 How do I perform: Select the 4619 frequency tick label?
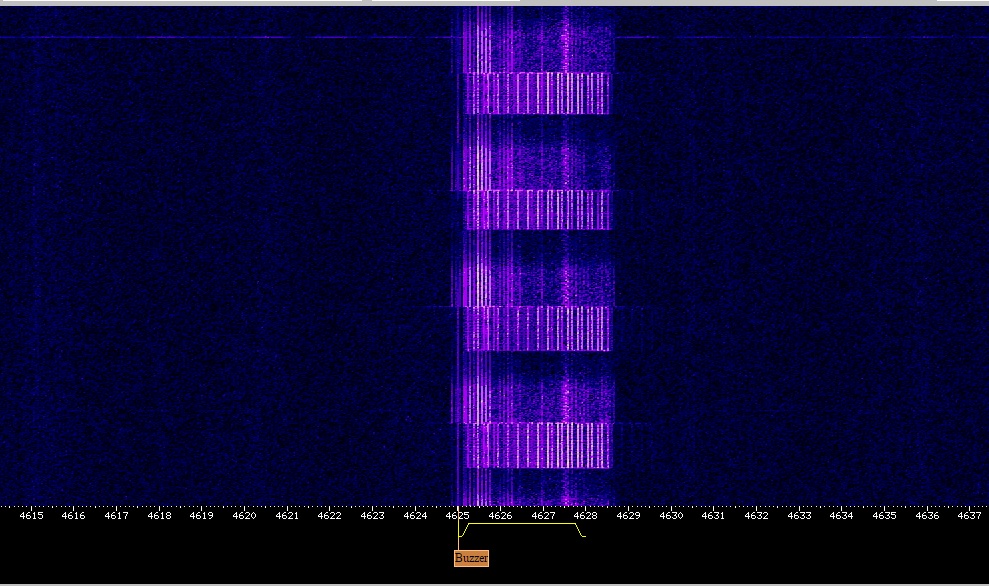pyautogui.click(x=201, y=516)
